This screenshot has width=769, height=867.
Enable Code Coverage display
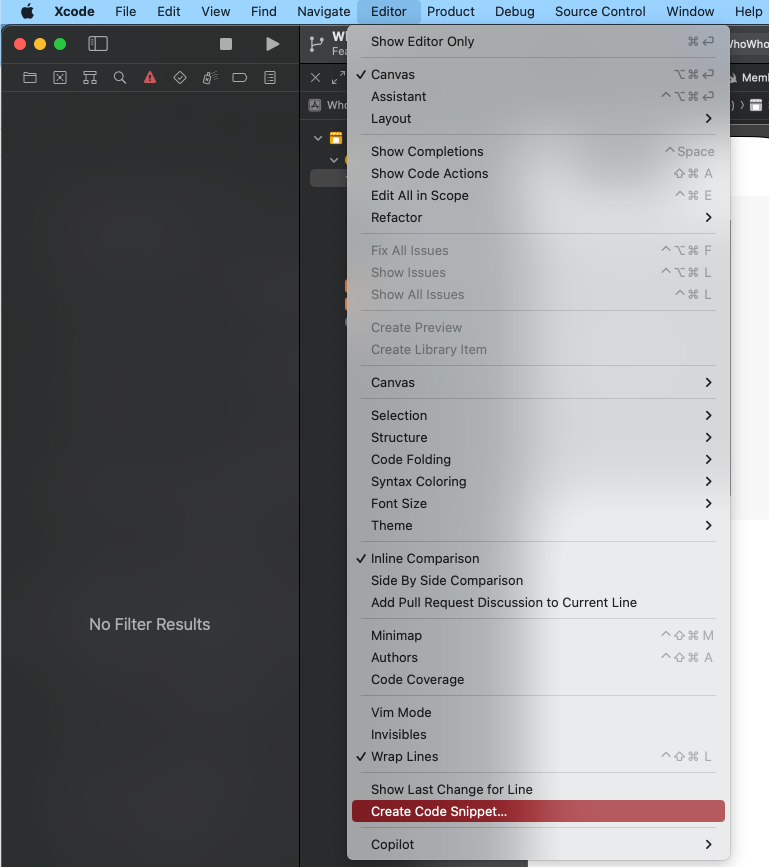538,680
